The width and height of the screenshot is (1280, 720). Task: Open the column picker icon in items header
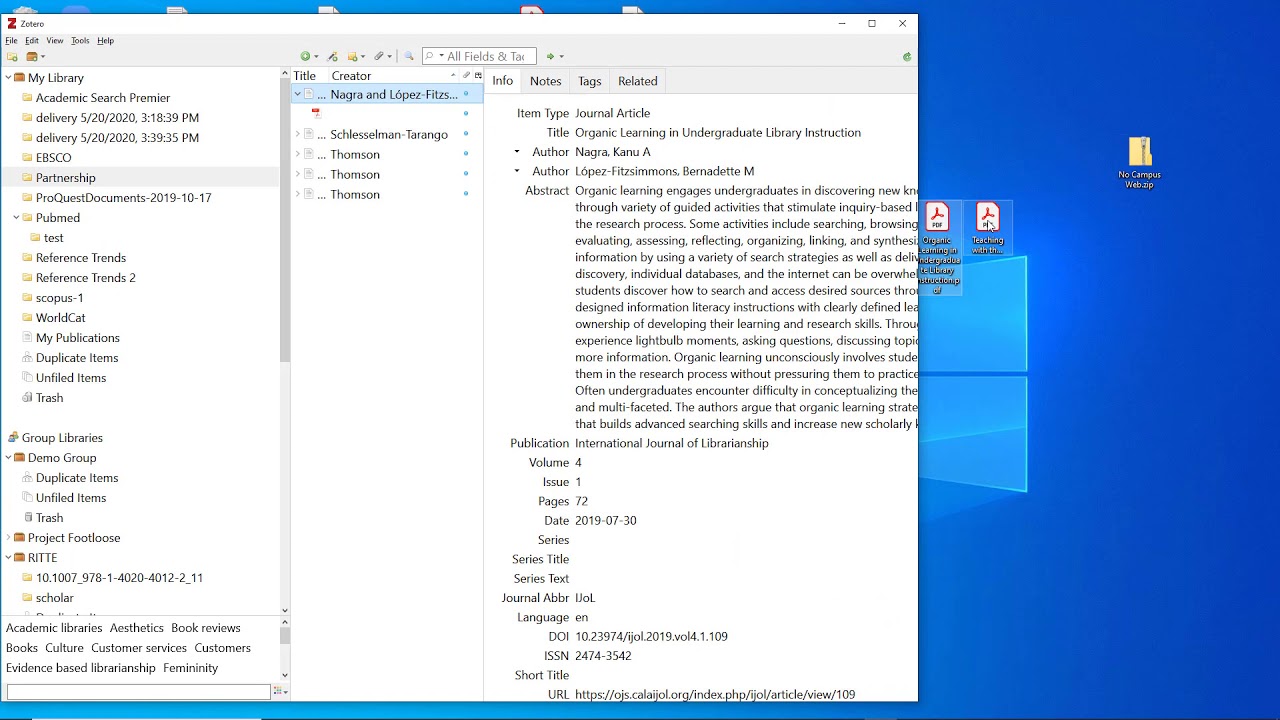pos(478,76)
